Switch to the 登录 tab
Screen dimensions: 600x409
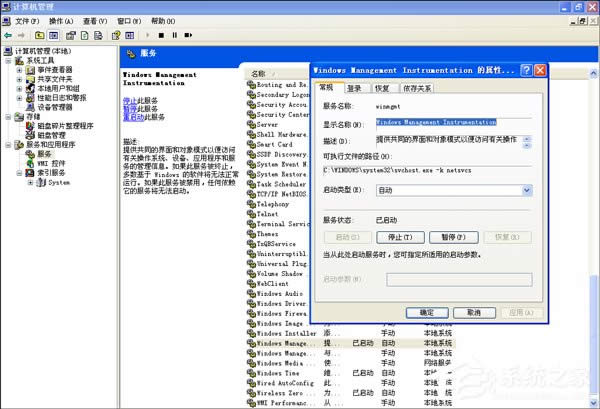(355, 88)
